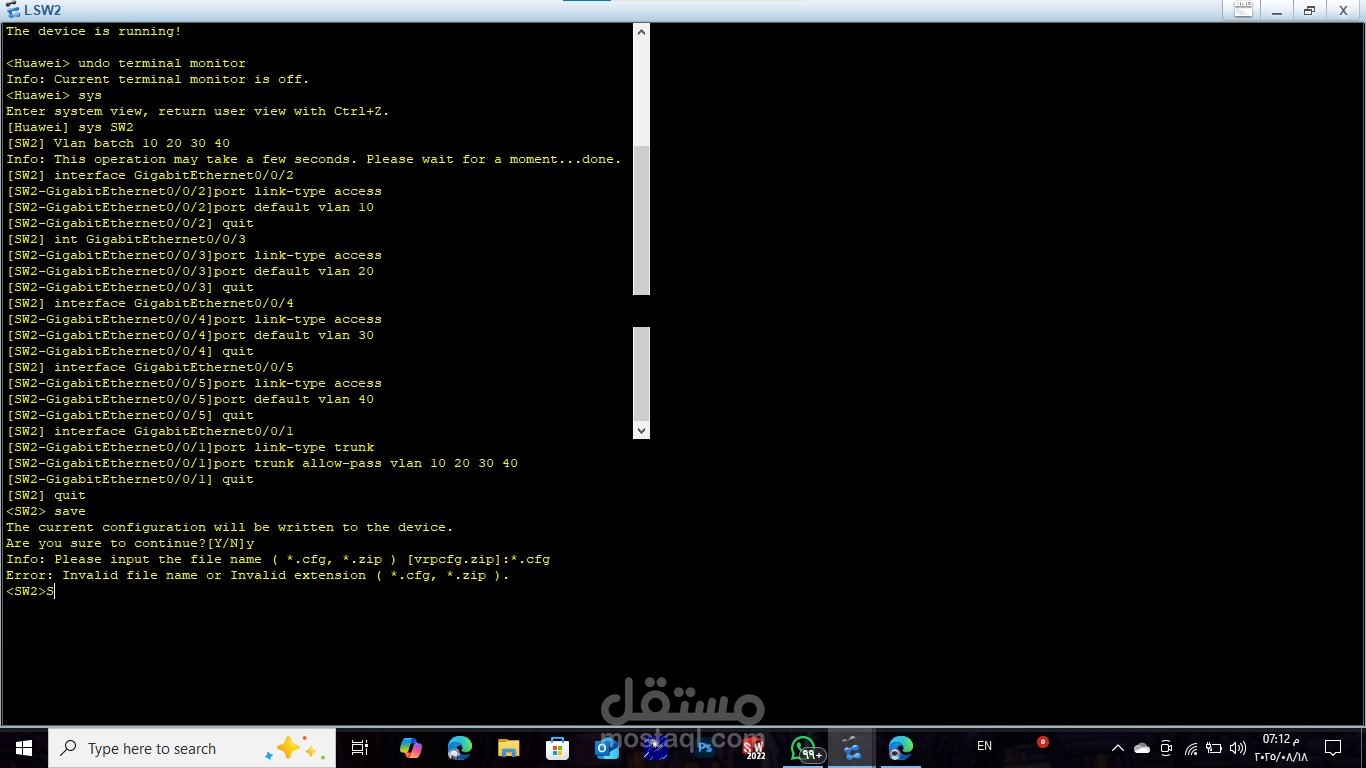Open WhatsApp from the taskbar
The width and height of the screenshot is (1366, 768).
coord(804,748)
